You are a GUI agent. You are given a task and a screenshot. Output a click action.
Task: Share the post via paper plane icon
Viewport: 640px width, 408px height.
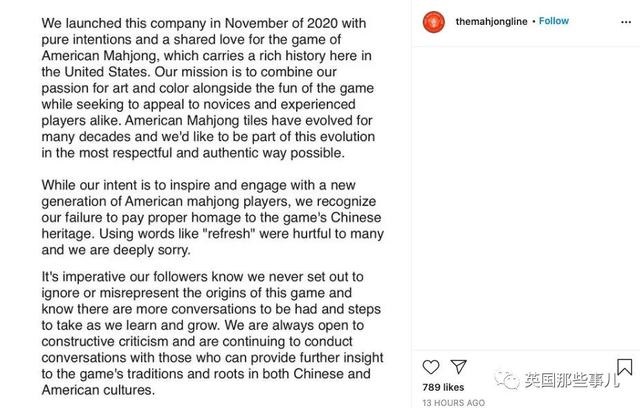pyautogui.click(x=458, y=365)
